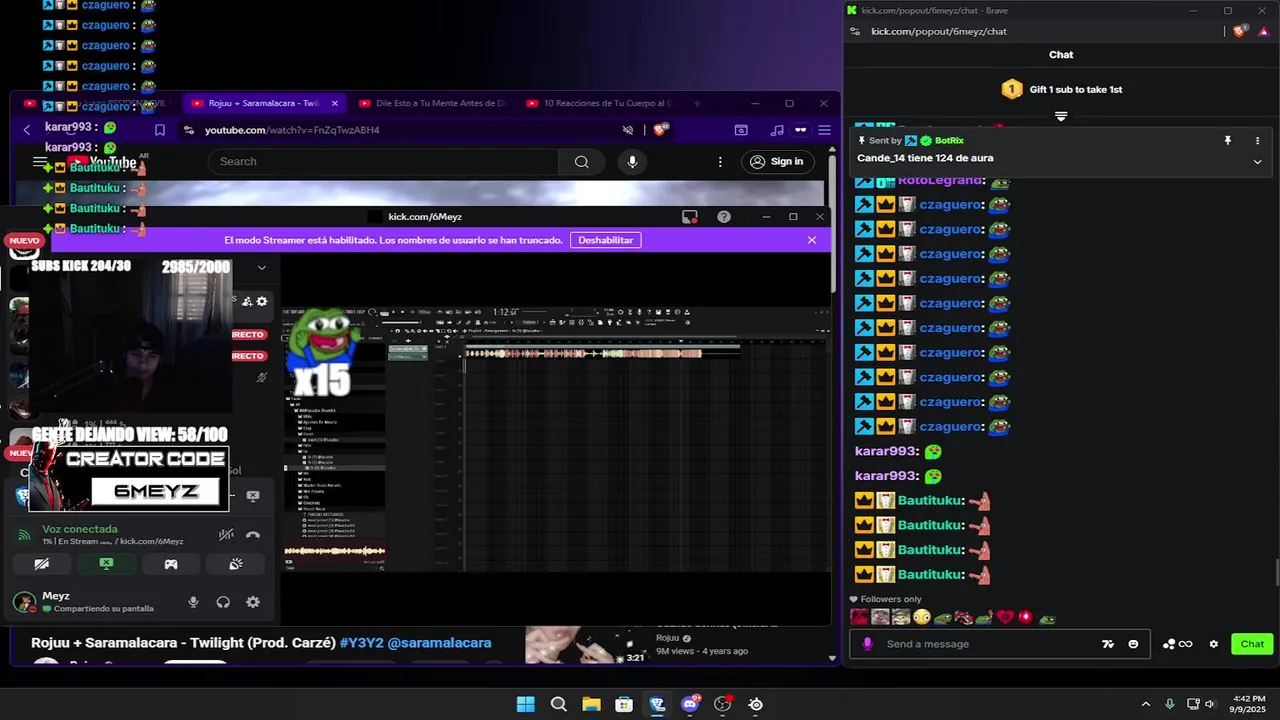Insert red heart quick emote
This screenshot has width=1280, height=720.
coord(1005,618)
